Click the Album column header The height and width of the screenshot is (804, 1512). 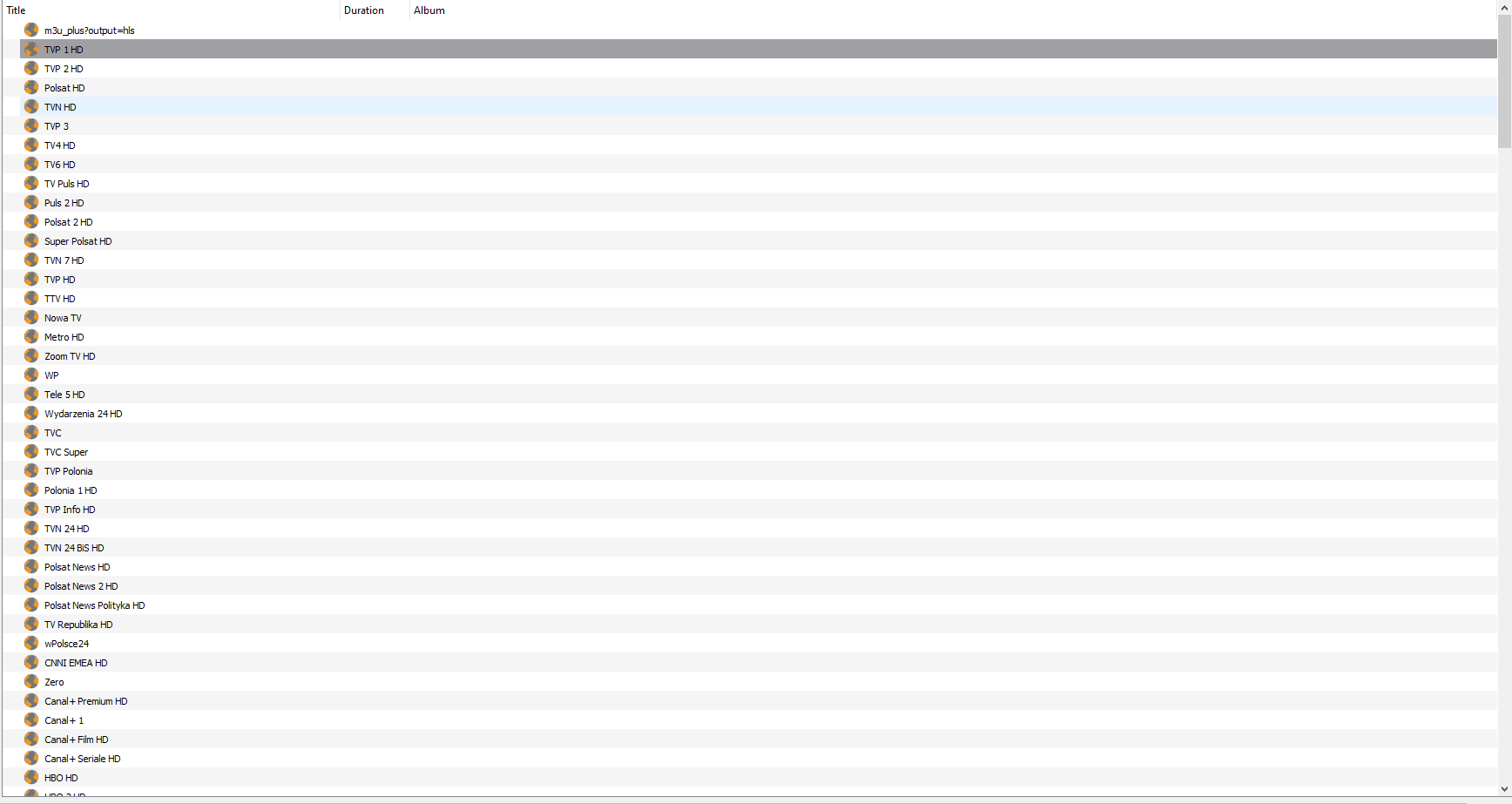(429, 10)
